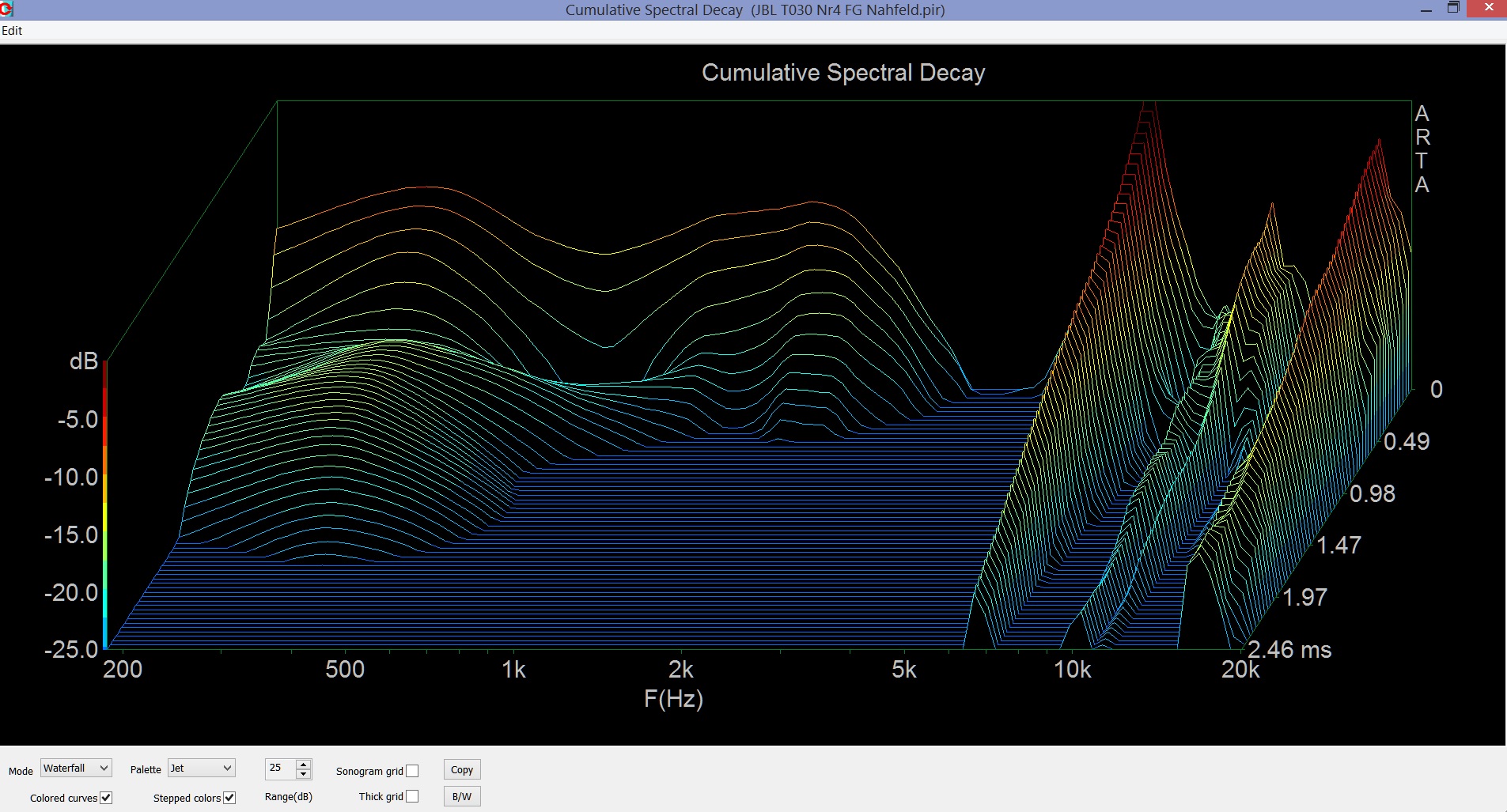The width and height of the screenshot is (1507, 812).
Task: Click the B/W button
Action: [x=462, y=796]
